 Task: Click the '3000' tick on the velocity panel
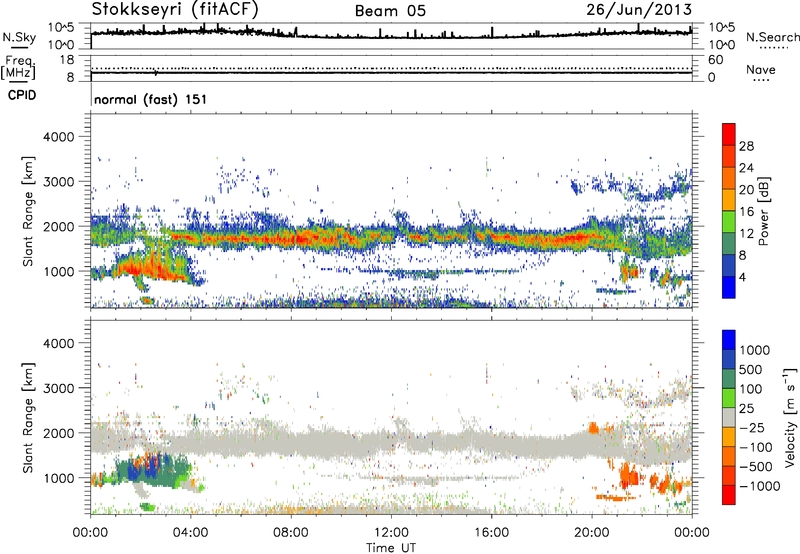pos(58,388)
